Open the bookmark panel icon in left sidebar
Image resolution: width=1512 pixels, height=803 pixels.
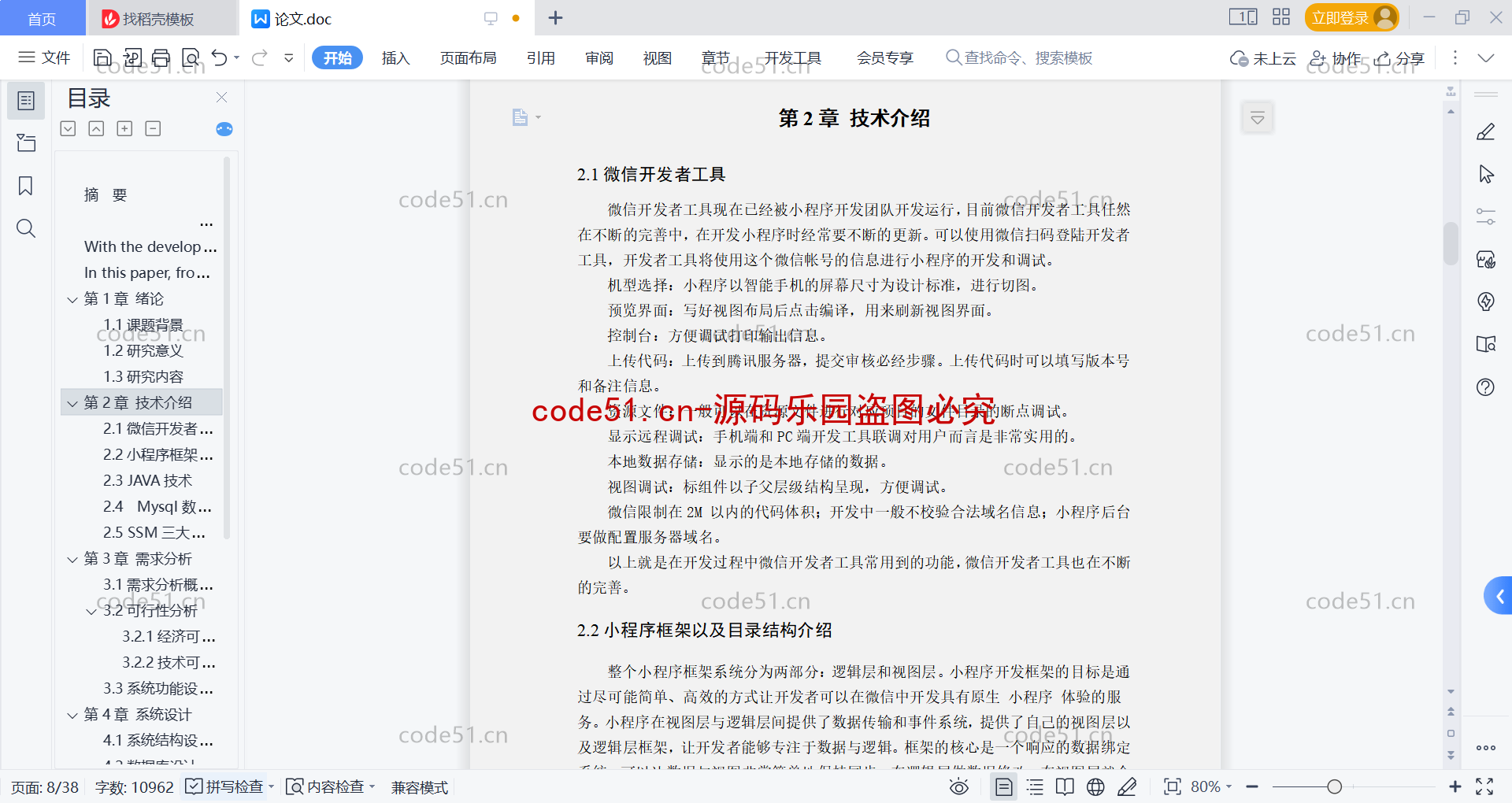(x=26, y=186)
